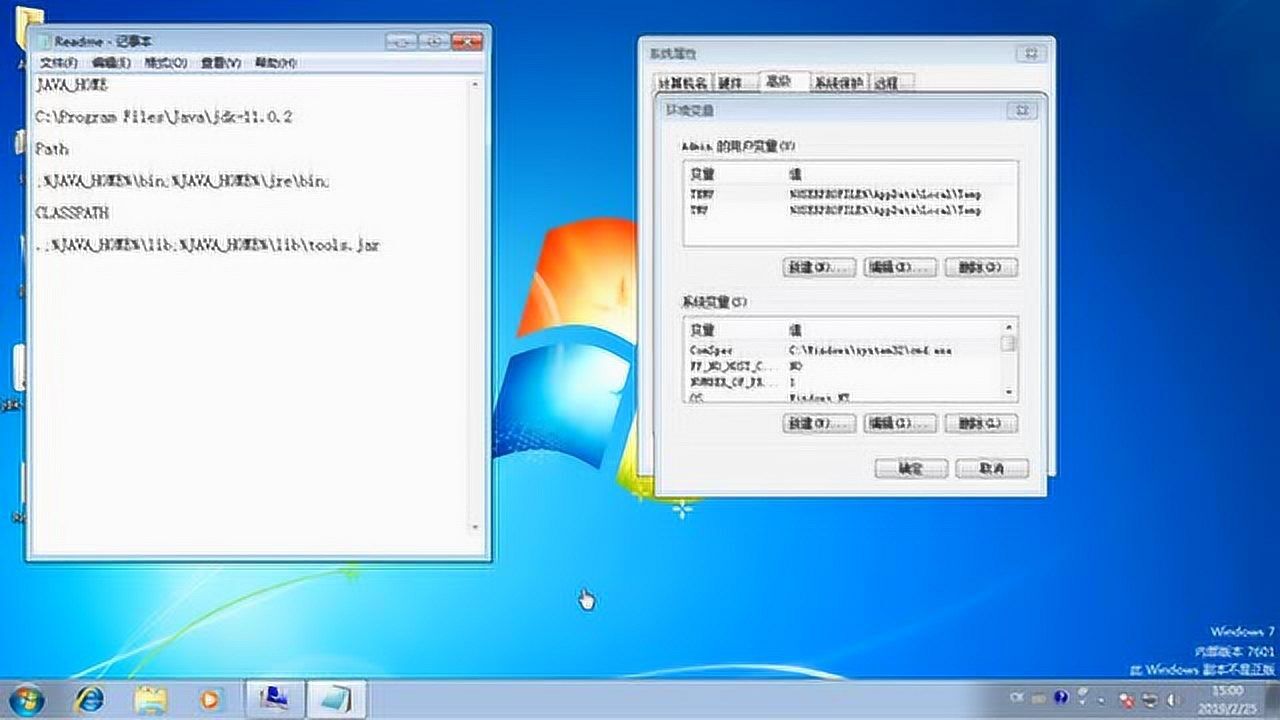Click 编辑 button under system variables

point(900,424)
